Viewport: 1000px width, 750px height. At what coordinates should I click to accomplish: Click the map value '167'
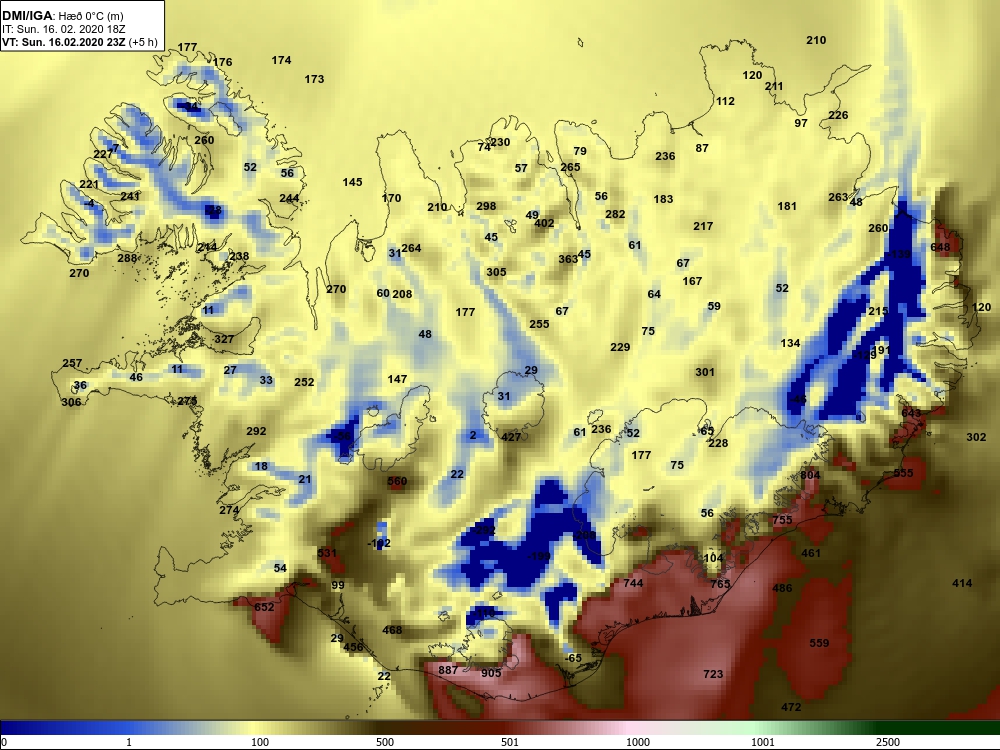pyautogui.click(x=692, y=281)
